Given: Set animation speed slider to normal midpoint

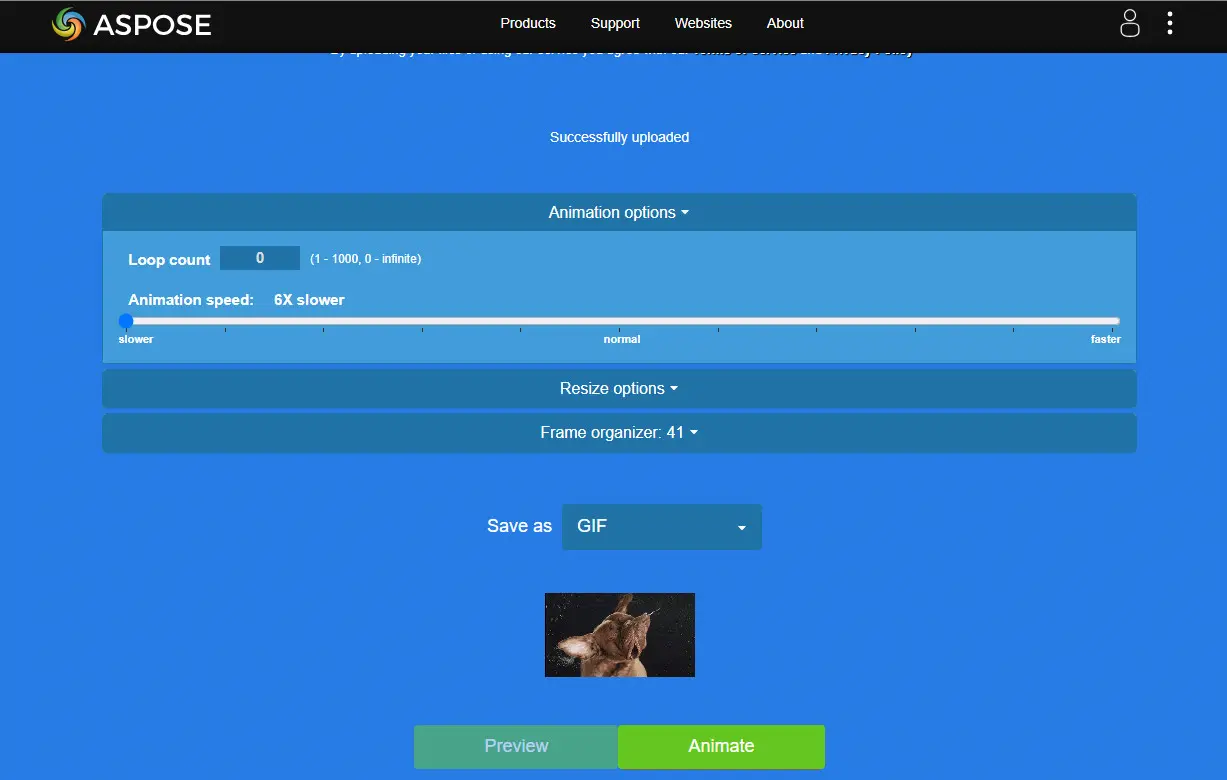Looking at the screenshot, I should [x=620, y=321].
